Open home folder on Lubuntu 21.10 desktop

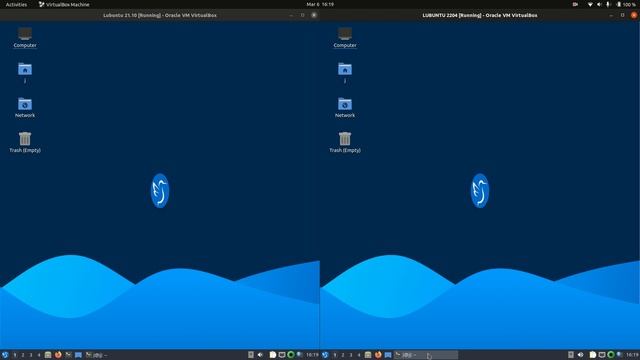point(25,73)
